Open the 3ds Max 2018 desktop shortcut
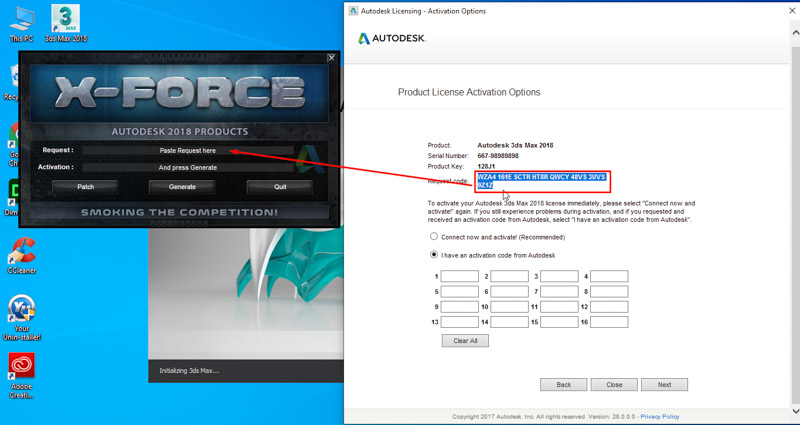The image size is (800, 425). click(66, 23)
